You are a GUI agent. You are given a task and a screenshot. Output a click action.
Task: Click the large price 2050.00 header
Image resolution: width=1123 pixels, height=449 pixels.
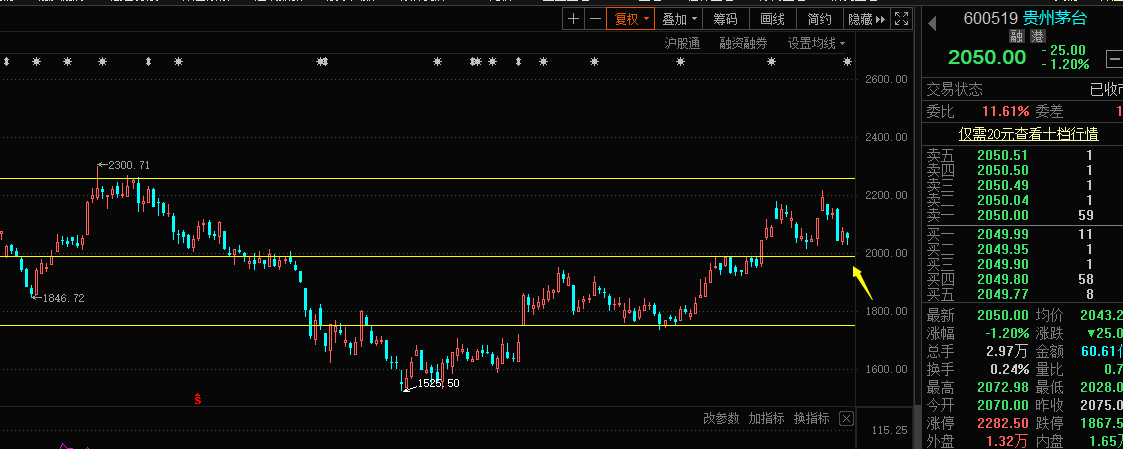pos(987,57)
